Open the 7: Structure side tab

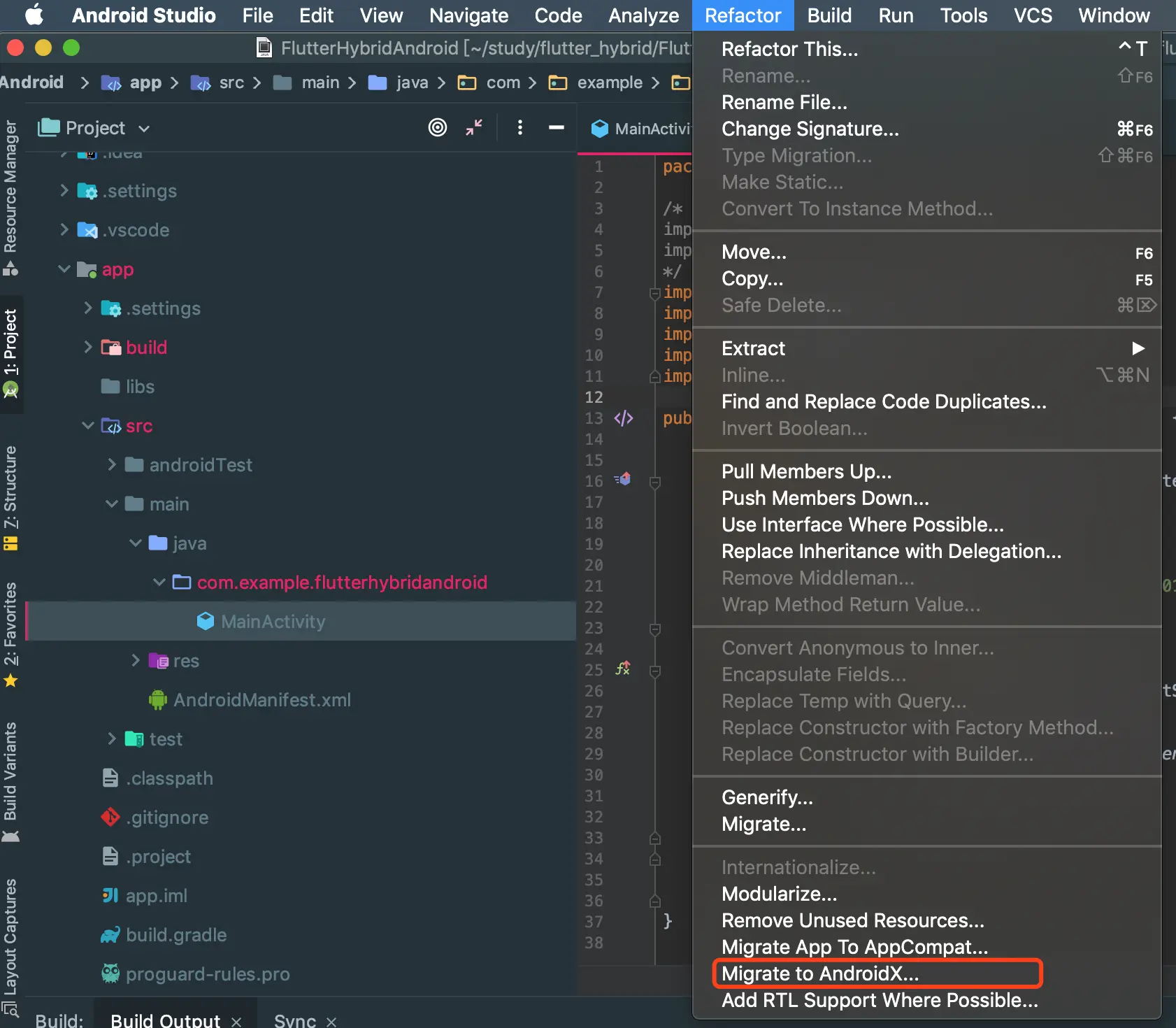[10, 497]
